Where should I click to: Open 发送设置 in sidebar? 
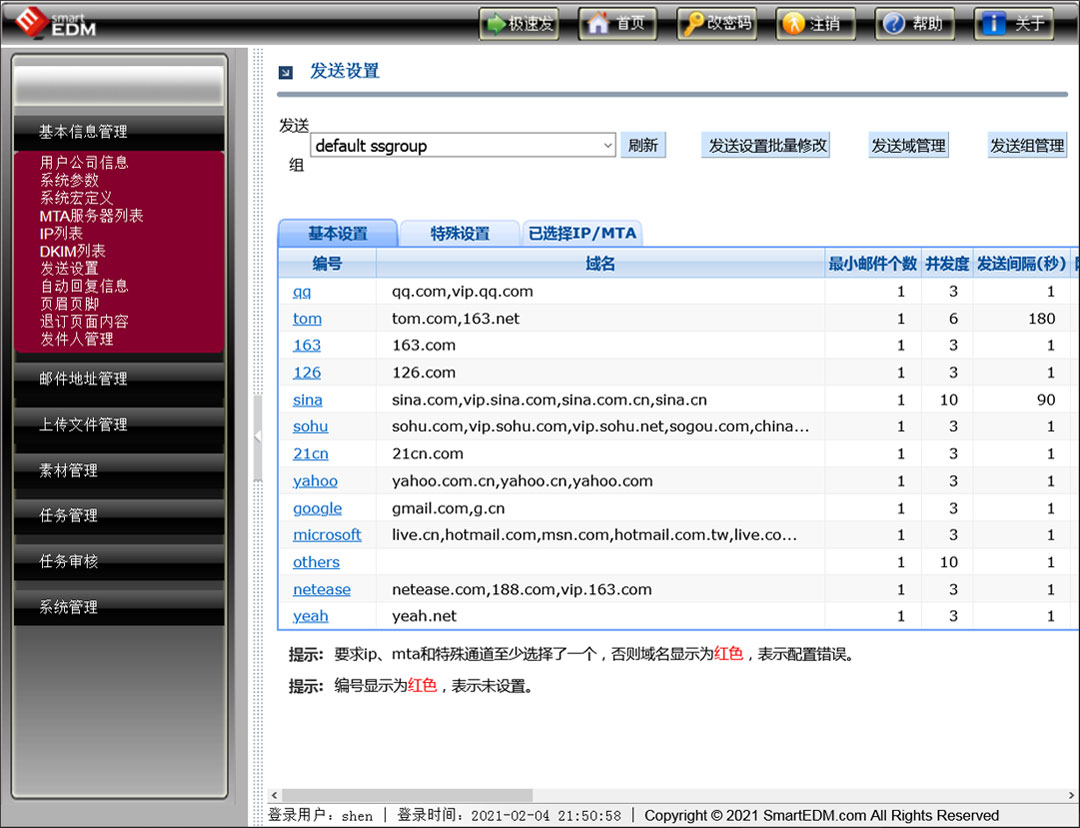[x=69, y=269]
